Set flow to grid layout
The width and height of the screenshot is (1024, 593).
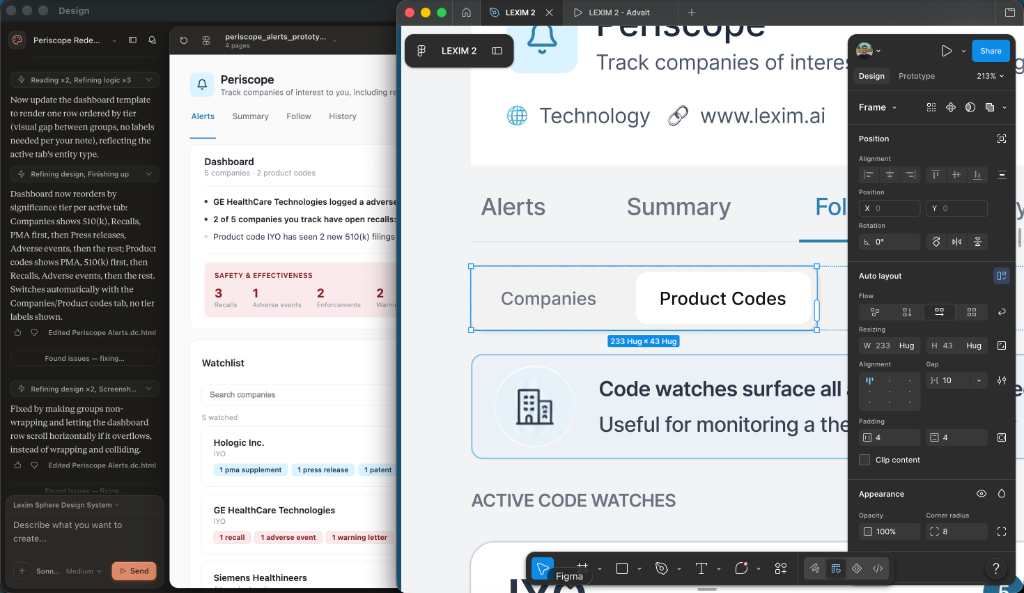click(x=971, y=312)
